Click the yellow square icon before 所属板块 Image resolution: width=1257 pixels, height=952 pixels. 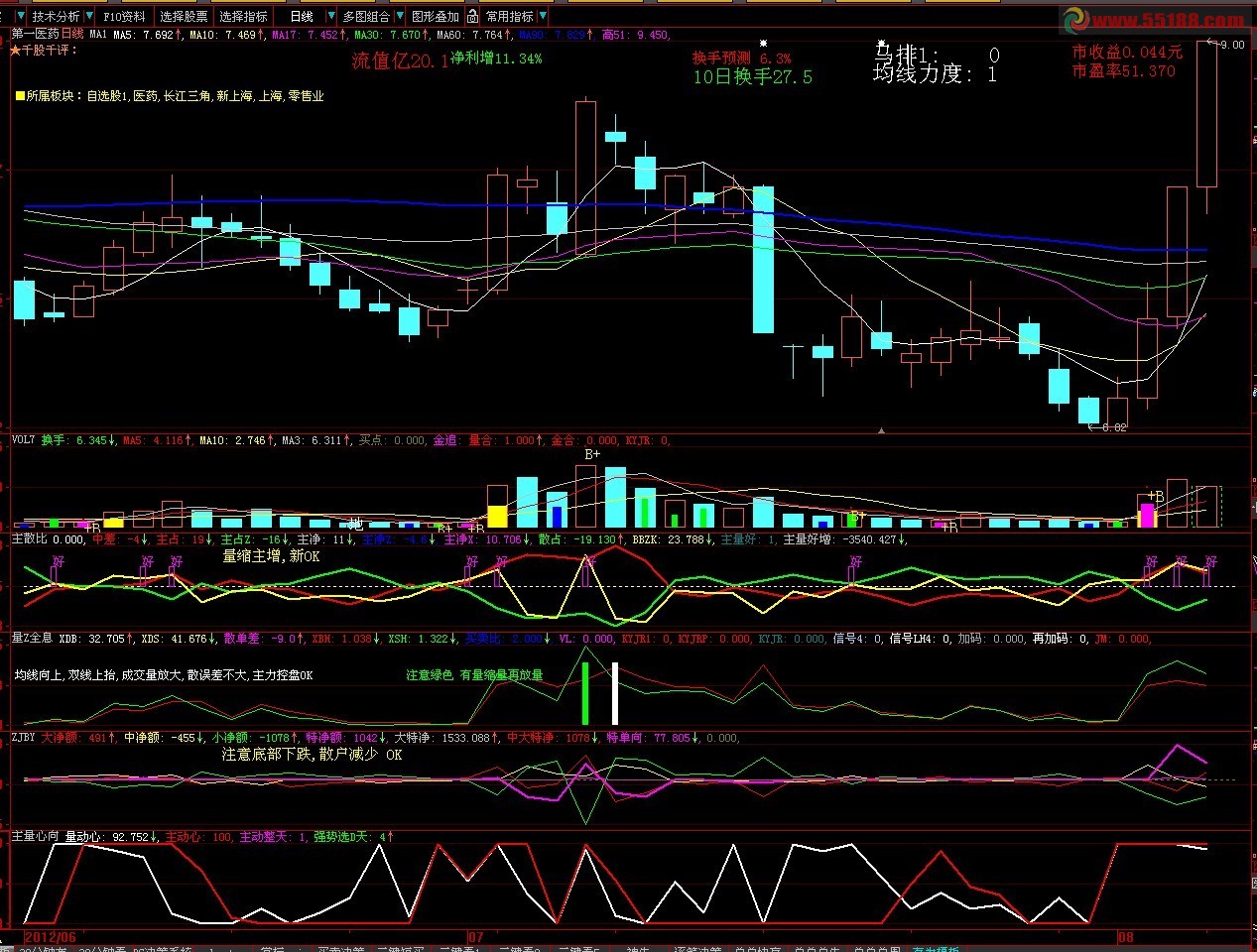19,96
